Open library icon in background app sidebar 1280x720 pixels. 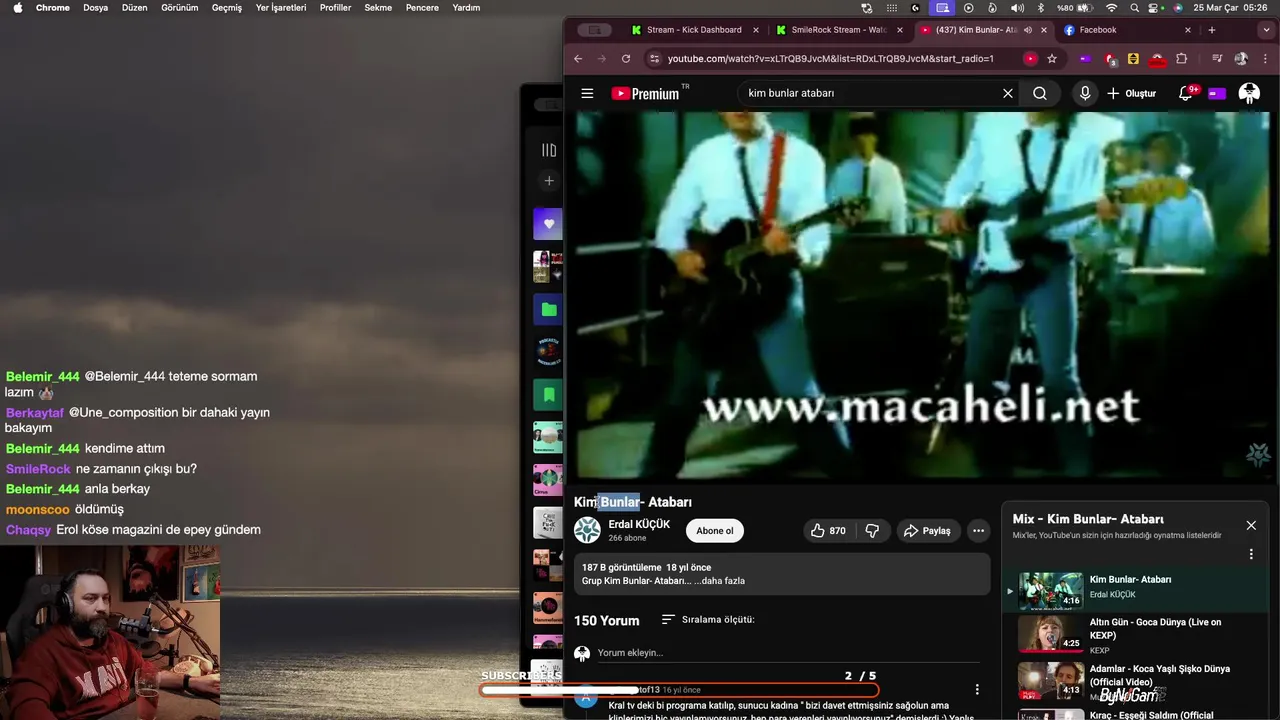pos(549,150)
